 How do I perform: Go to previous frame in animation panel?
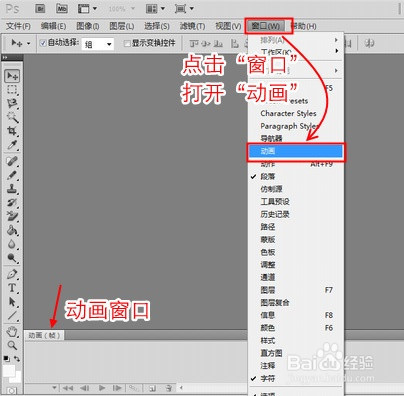(x=85, y=388)
